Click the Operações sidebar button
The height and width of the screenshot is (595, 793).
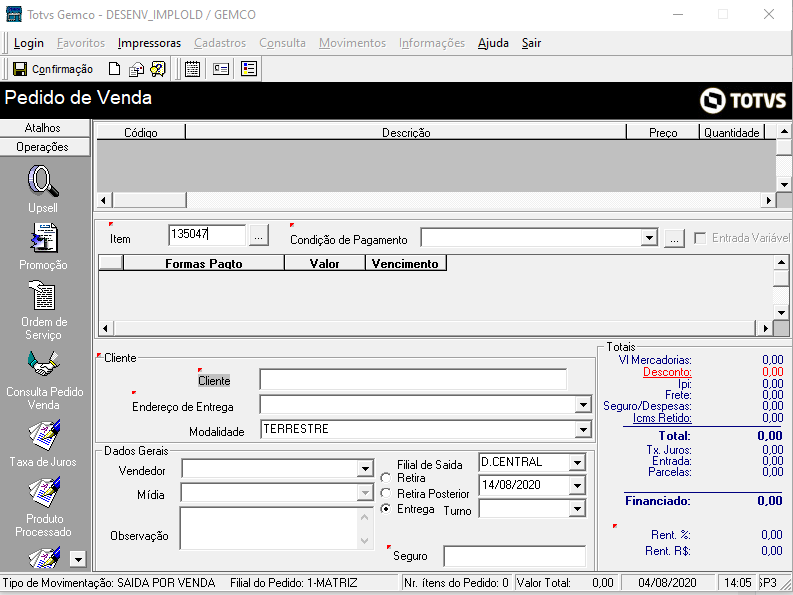[x=45, y=147]
